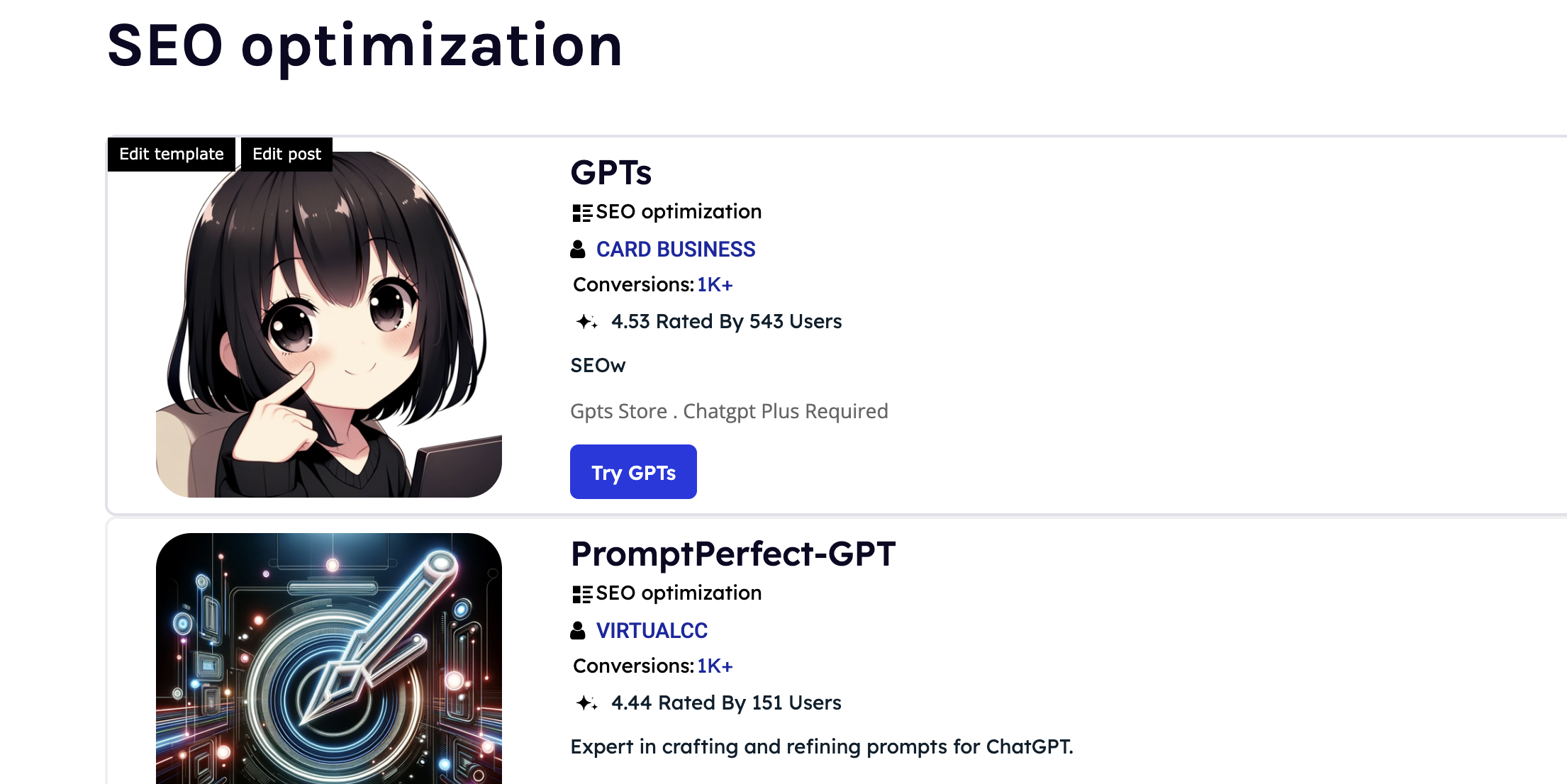Open the GPTs listing title
The width and height of the screenshot is (1567, 784).
(610, 172)
